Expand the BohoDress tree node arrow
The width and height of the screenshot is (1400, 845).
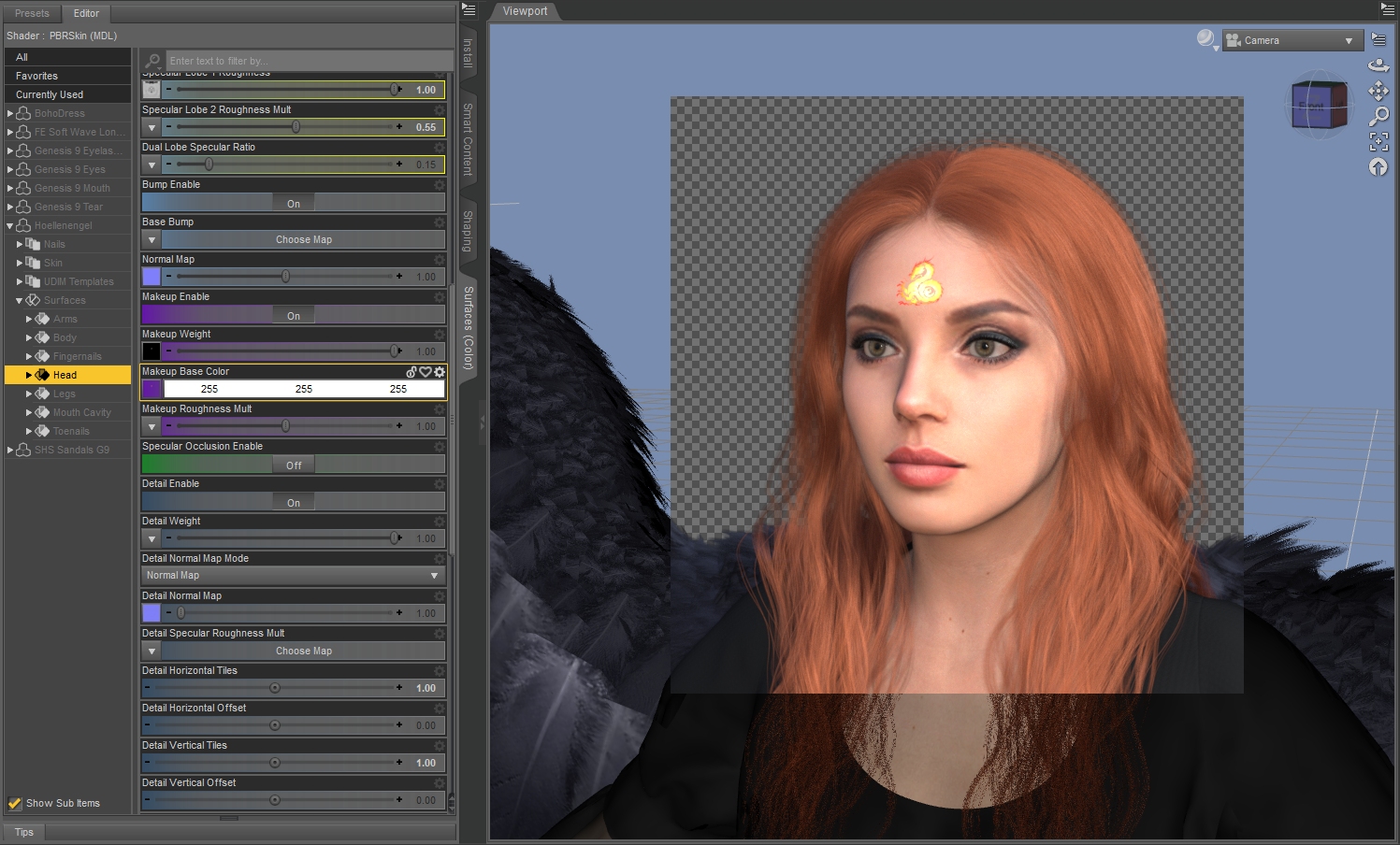pos(10,113)
